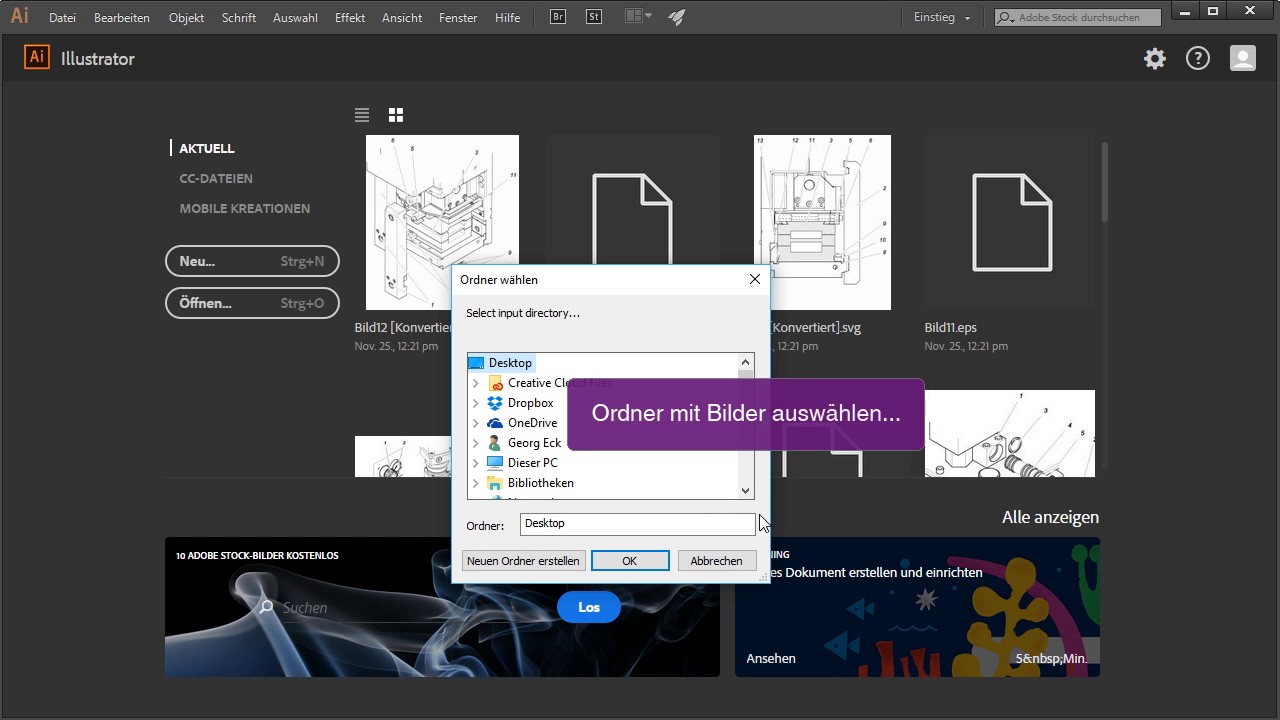Click the Dieser PC computer icon

coord(495,463)
